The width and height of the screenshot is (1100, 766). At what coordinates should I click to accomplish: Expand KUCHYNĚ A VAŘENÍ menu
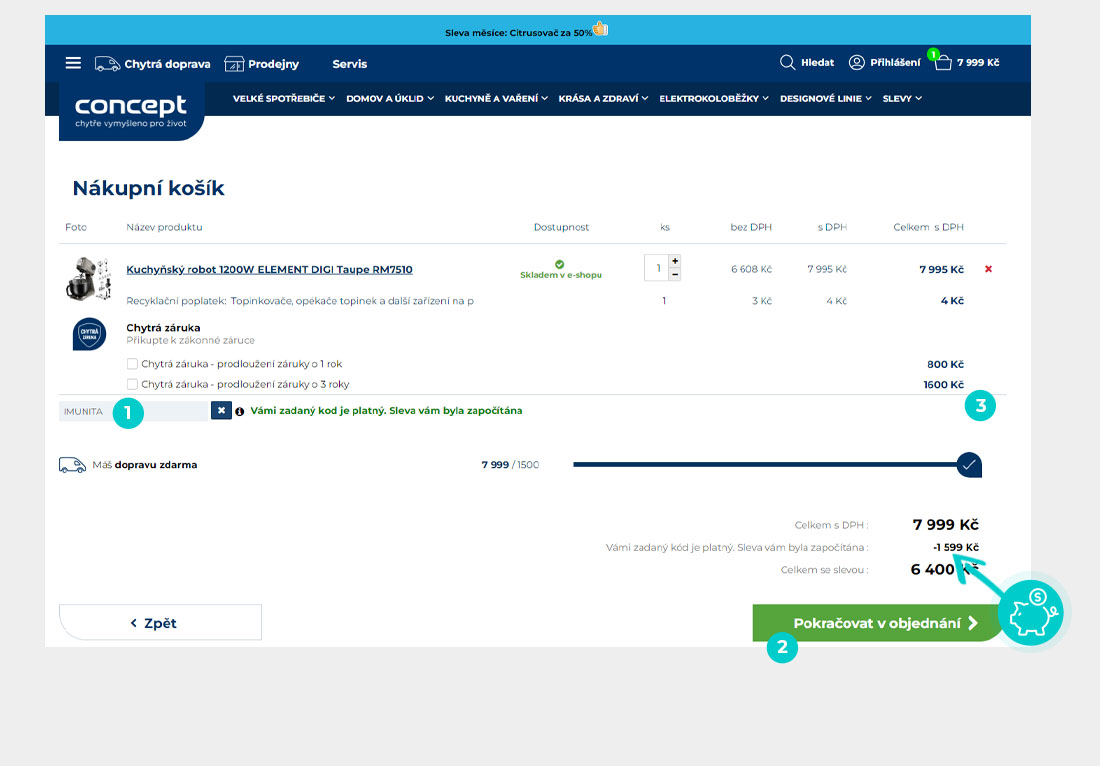point(497,99)
